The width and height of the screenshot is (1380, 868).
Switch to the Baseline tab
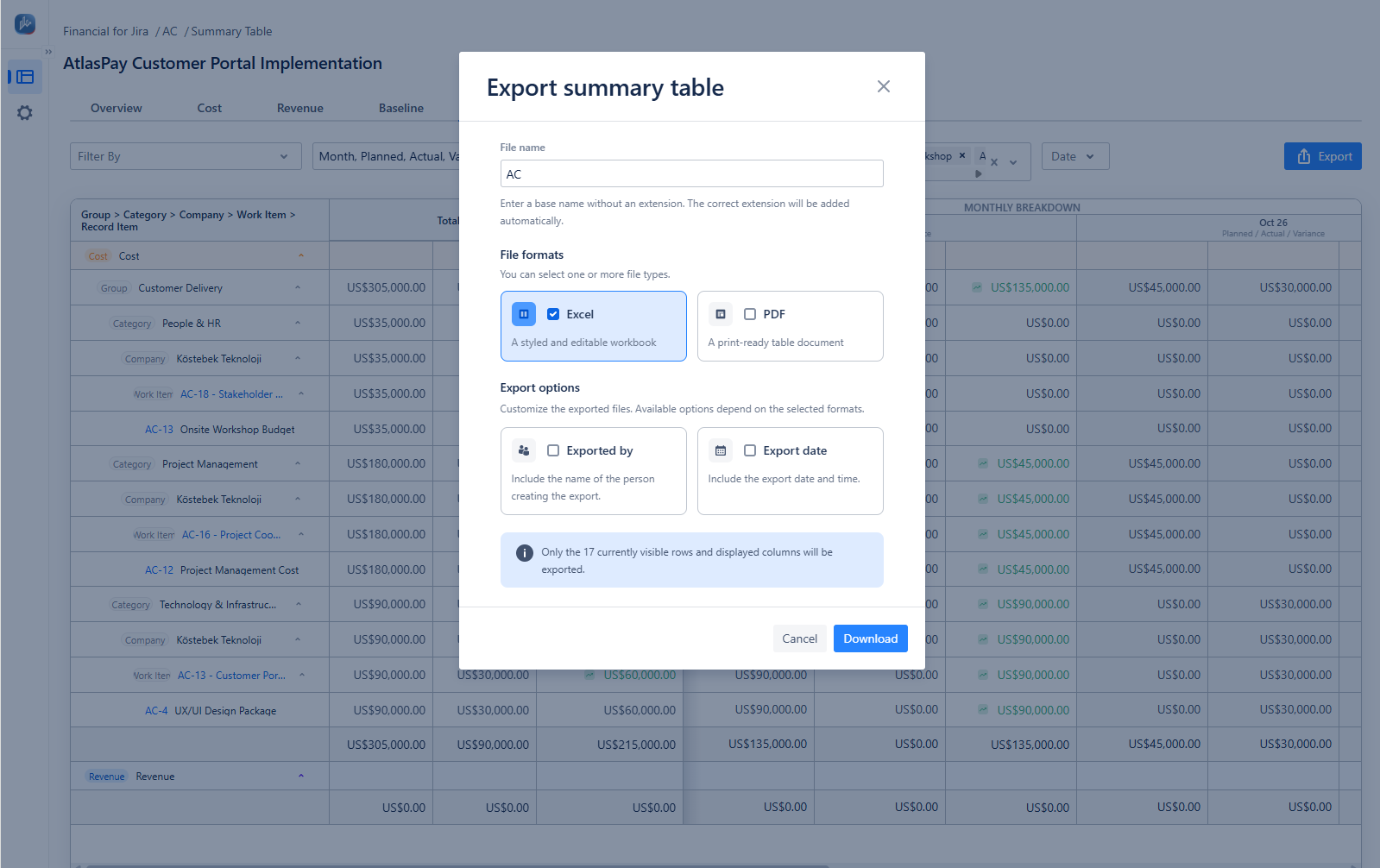(x=401, y=108)
